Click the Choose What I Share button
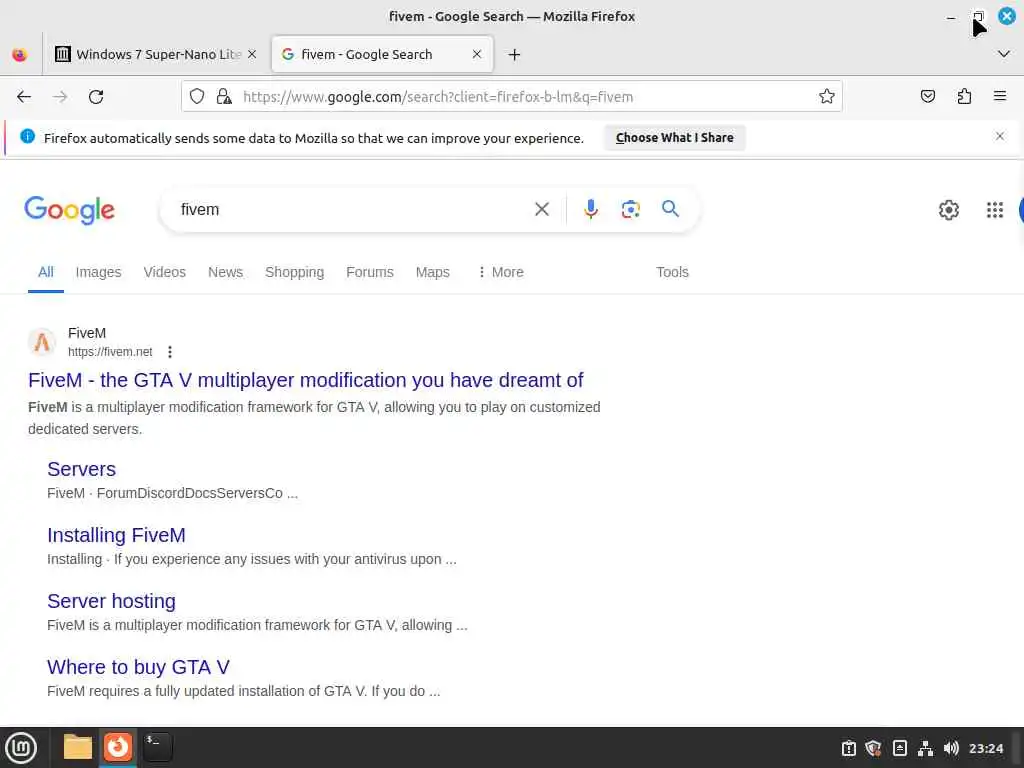This screenshot has width=1024, height=768. coord(674,138)
